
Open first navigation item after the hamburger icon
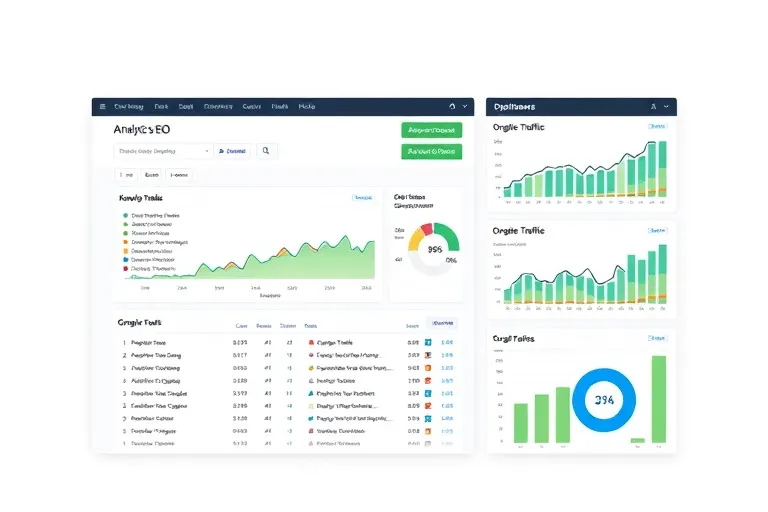129,106
